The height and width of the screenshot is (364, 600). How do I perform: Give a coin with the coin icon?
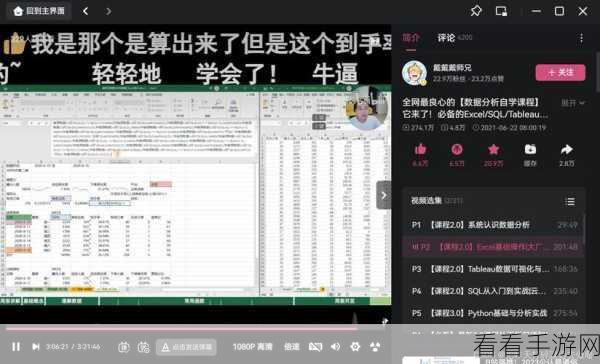tap(457, 150)
